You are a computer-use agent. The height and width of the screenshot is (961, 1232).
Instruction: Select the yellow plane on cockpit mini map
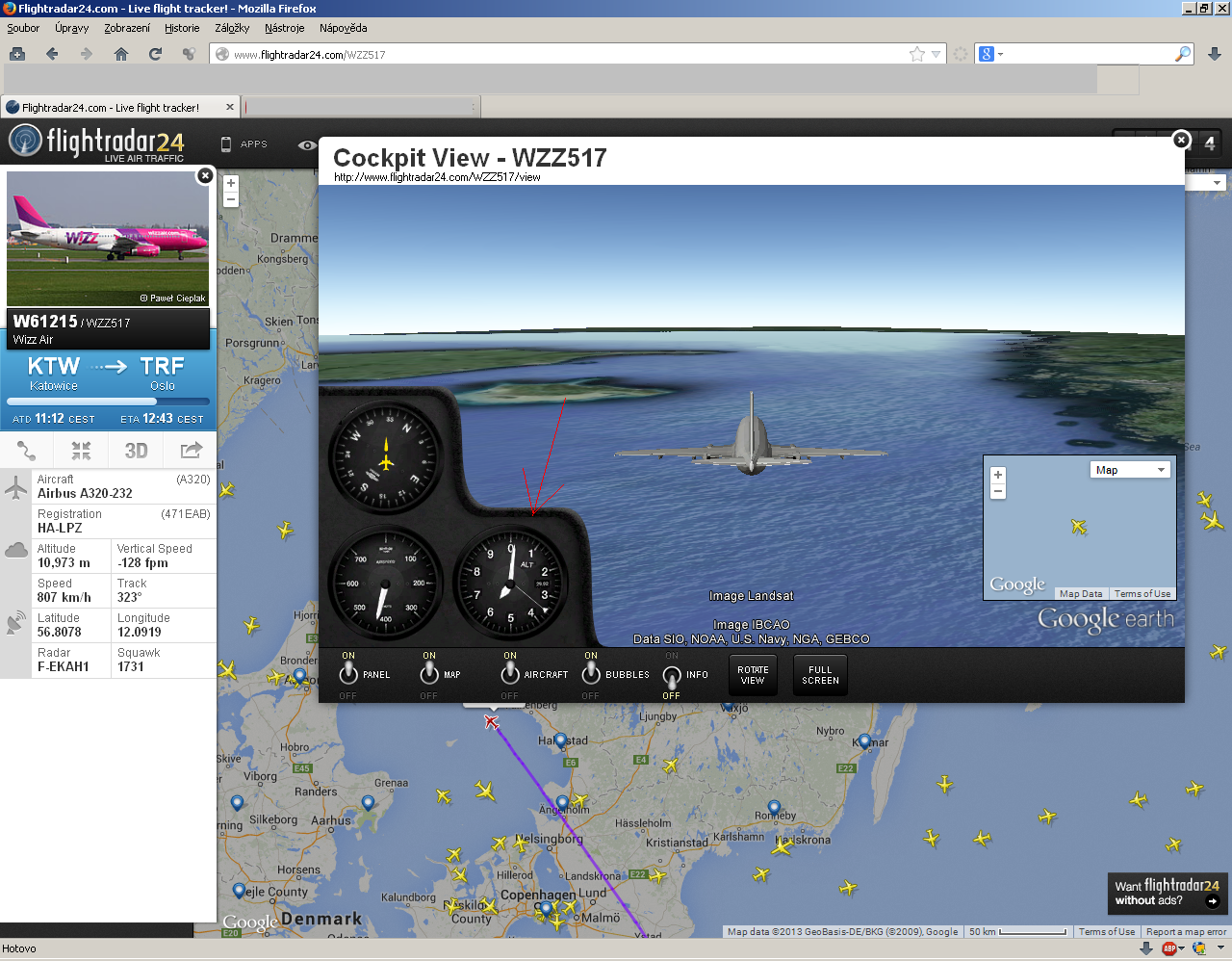coord(1079,527)
